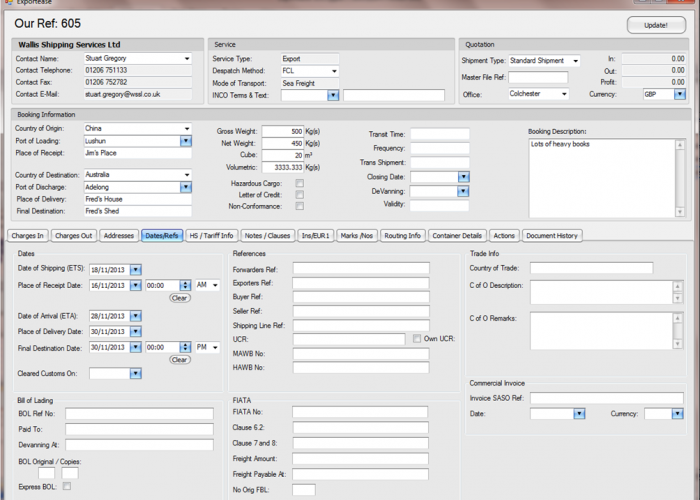This screenshot has height=500, width=700.
Task: Click the Gross Weight field
Action: pyautogui.click(x=283, y=132)
